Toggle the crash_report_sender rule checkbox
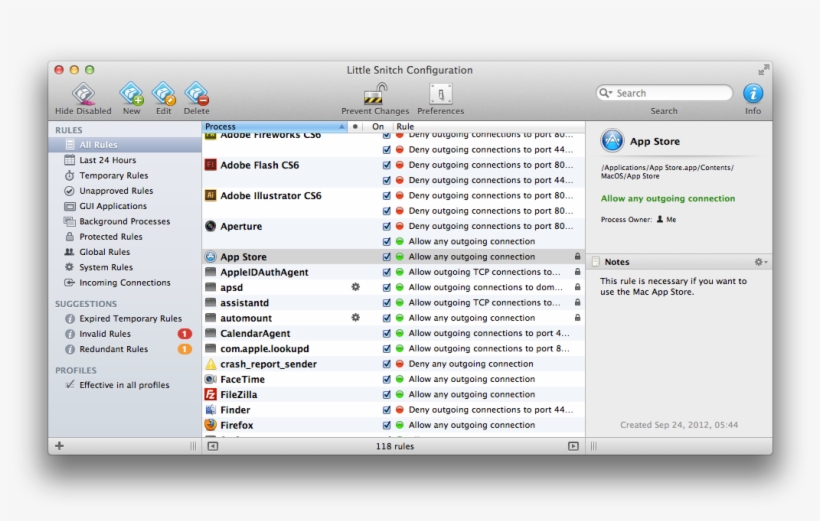Image resolution: width=820 pixels, height=521 pixels. [x=387, y=364]
